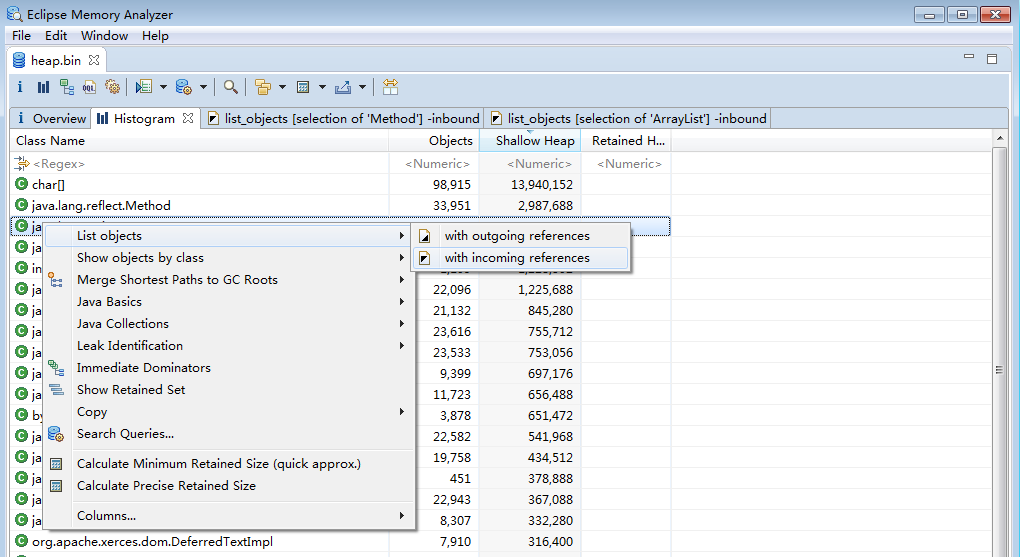The image size is (1020, 557).
Task: Open the Overview info toolbar icon
Action: (x=20, y=87)
